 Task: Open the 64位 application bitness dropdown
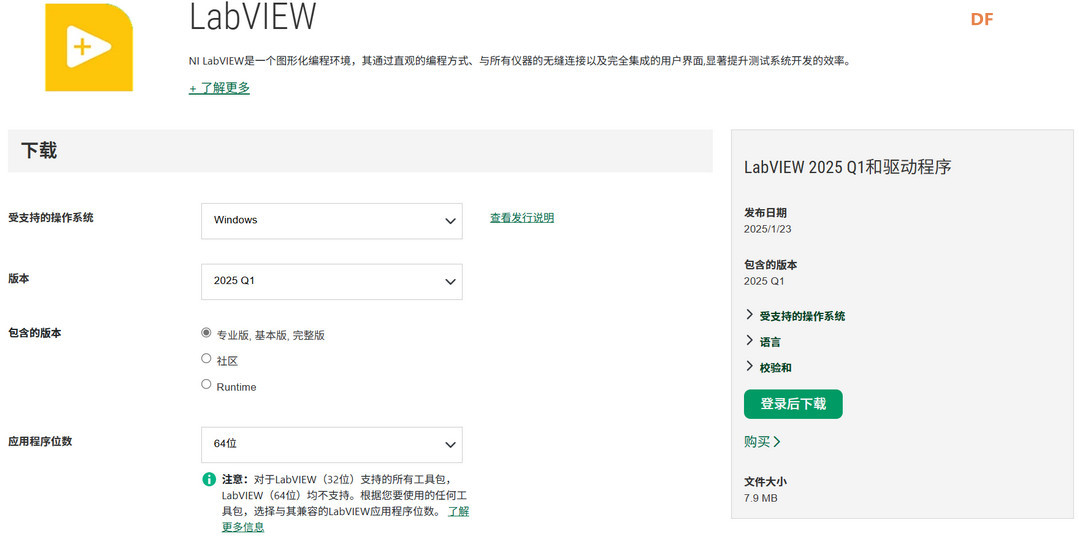click(331, 444)
